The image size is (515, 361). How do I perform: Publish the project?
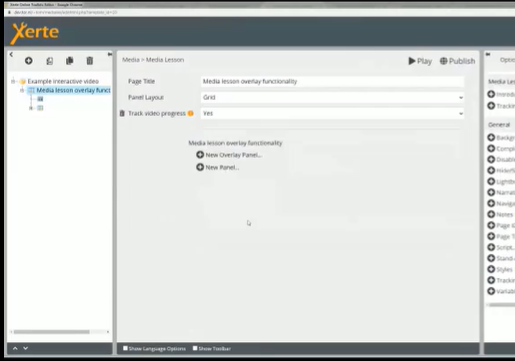(457, 61)
